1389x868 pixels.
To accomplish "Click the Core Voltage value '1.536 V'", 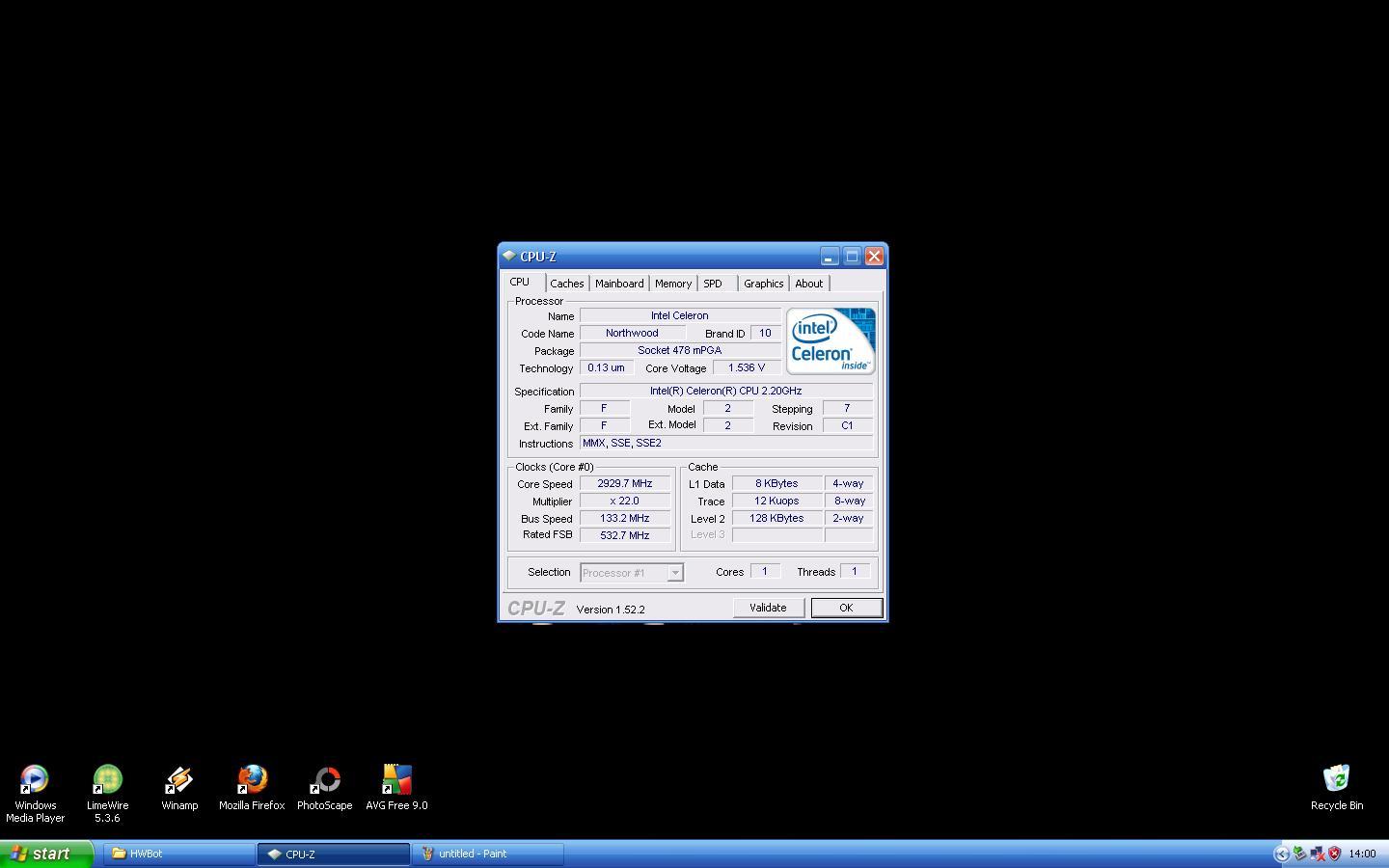I will [x=747, y=367].
